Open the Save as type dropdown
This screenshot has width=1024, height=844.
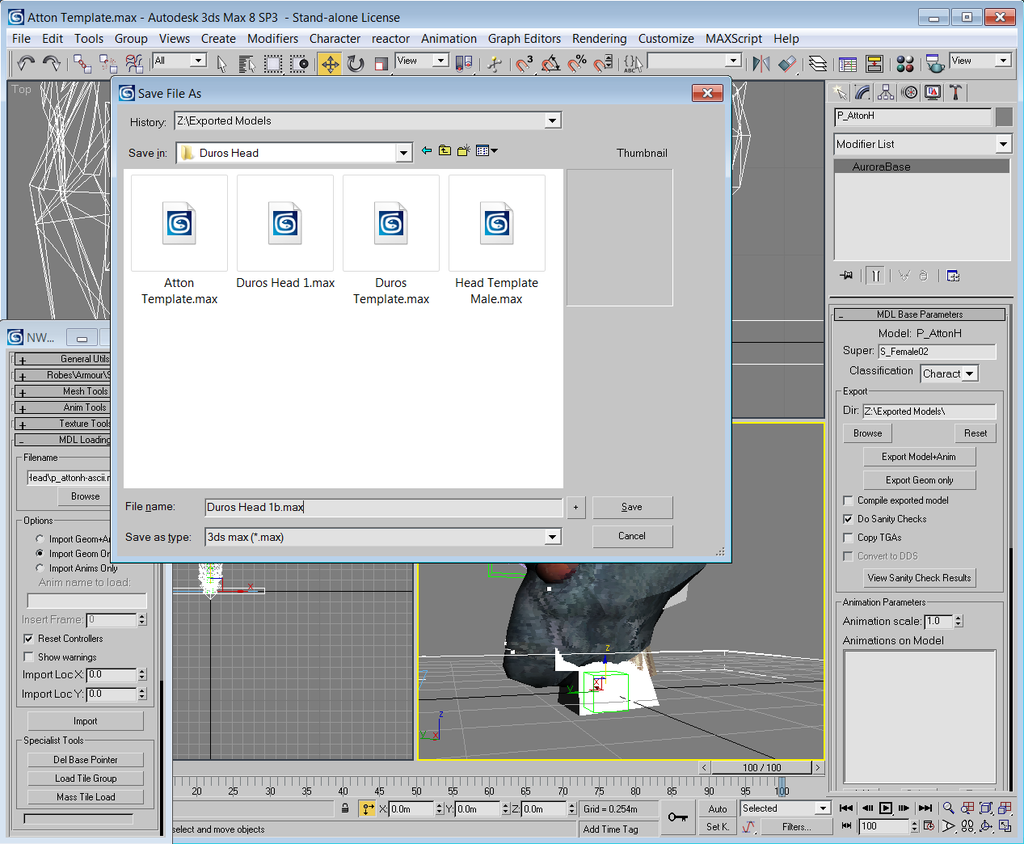coord(552,537)
